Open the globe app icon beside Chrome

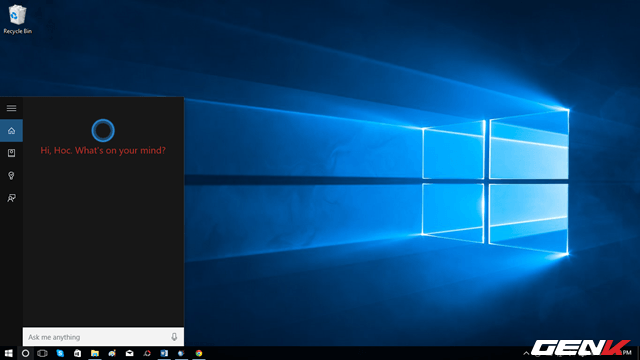tap(181, 353)
